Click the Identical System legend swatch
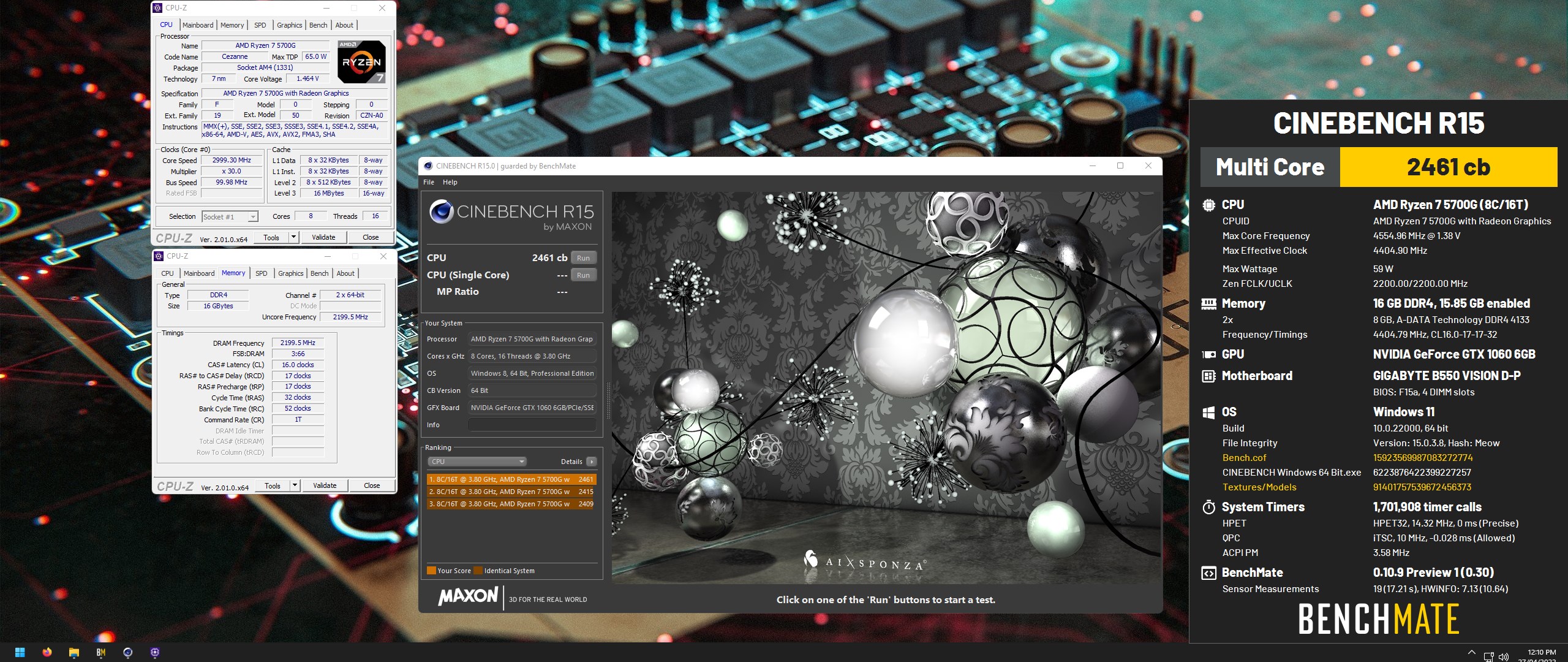The width and height of the screenshot is (1568, 662). point(478,571)
